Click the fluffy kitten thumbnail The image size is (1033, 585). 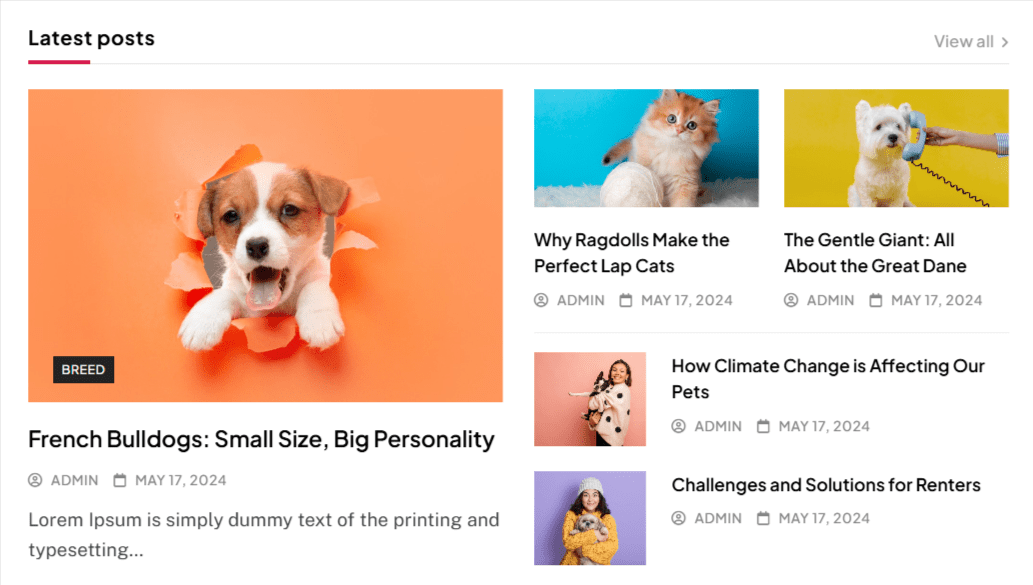click(x=646, y=148)
